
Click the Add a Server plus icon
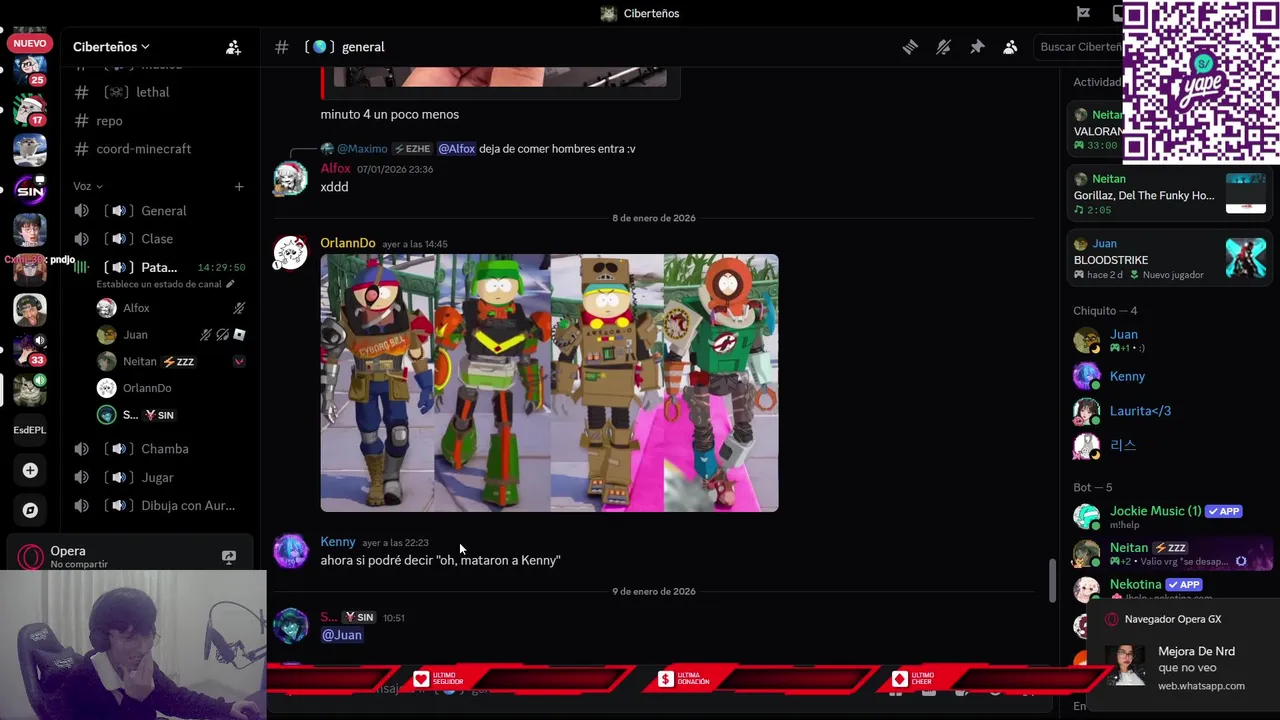coord(30,470)
